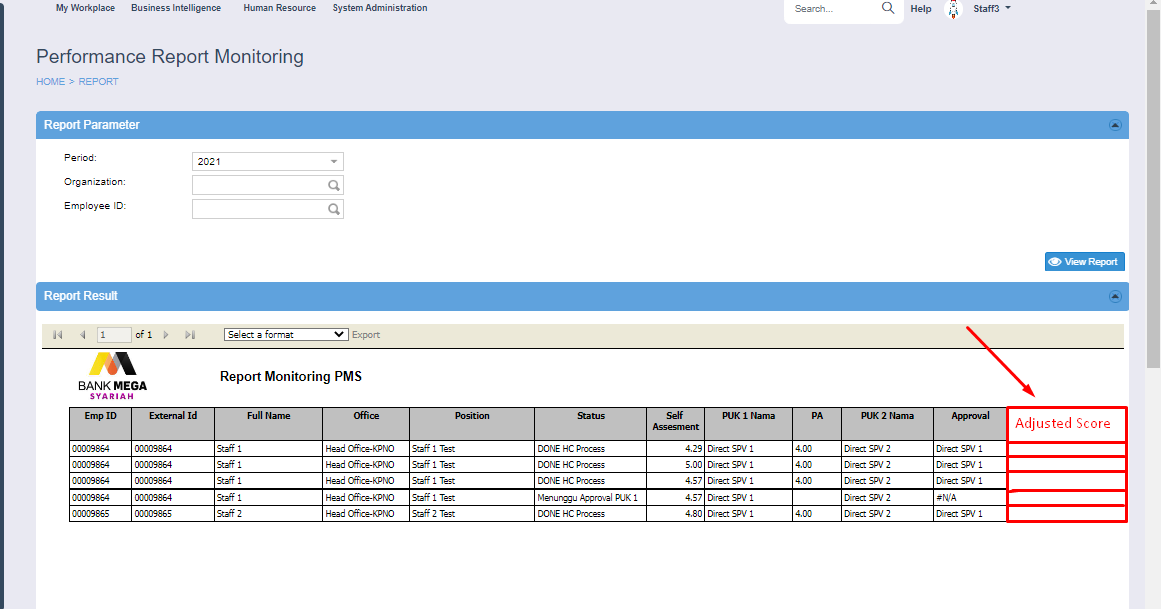
Task: Click the Bank Mega Syariah logo
Action: pyautogui.click(x=113, y=376)
